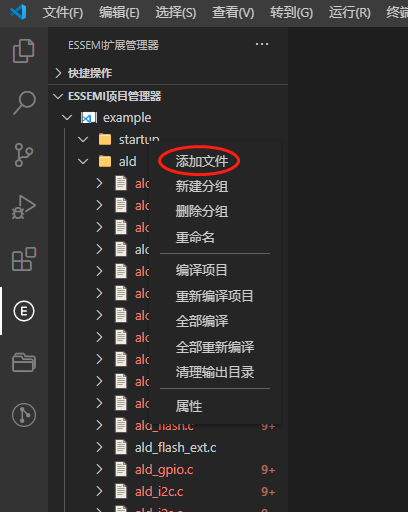Screen dimensions: 408x512
Task: Expand the ald_gpio.c file entry
Action: [x=99, y=470]
